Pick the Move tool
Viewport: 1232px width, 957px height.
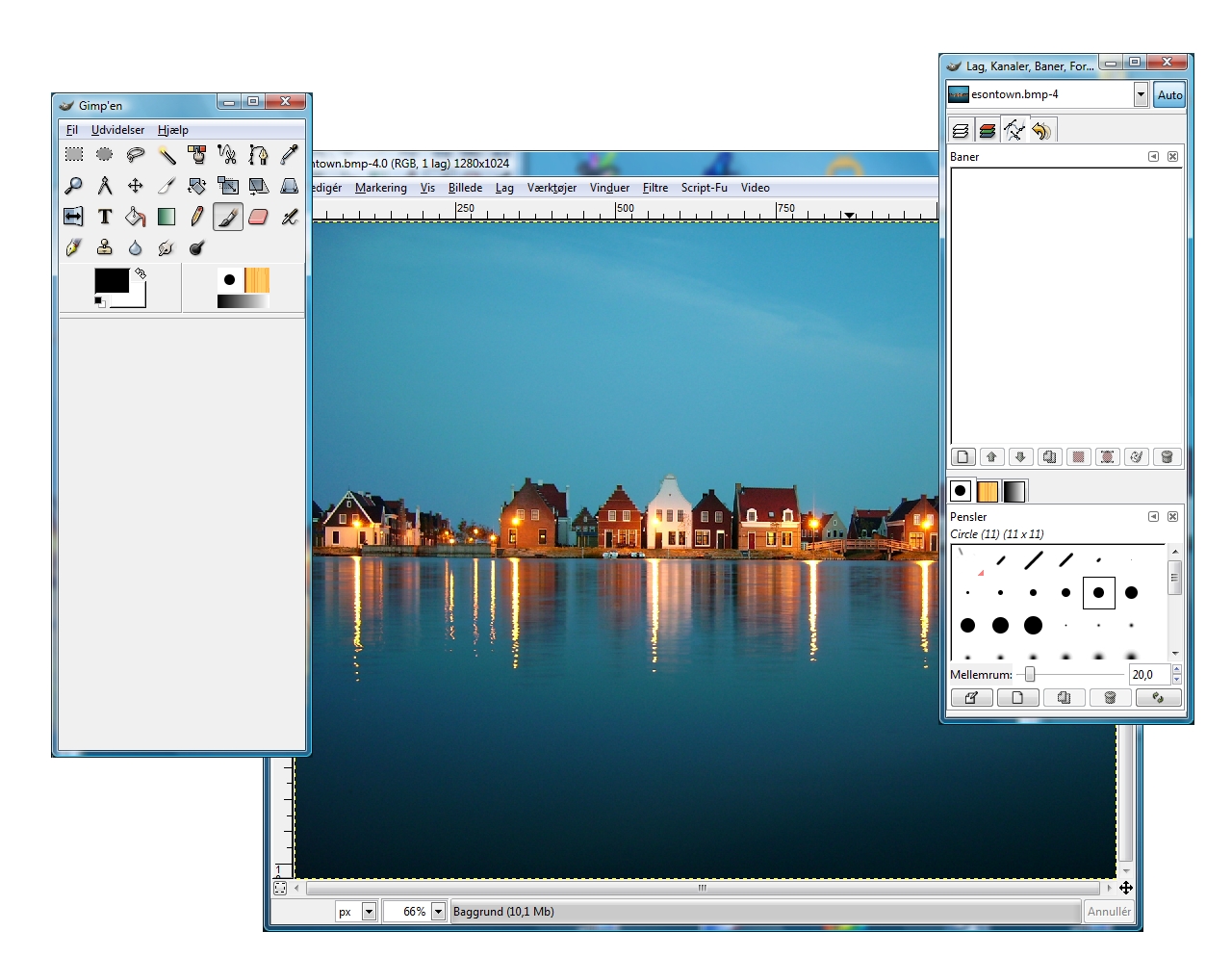pos(136,186)
